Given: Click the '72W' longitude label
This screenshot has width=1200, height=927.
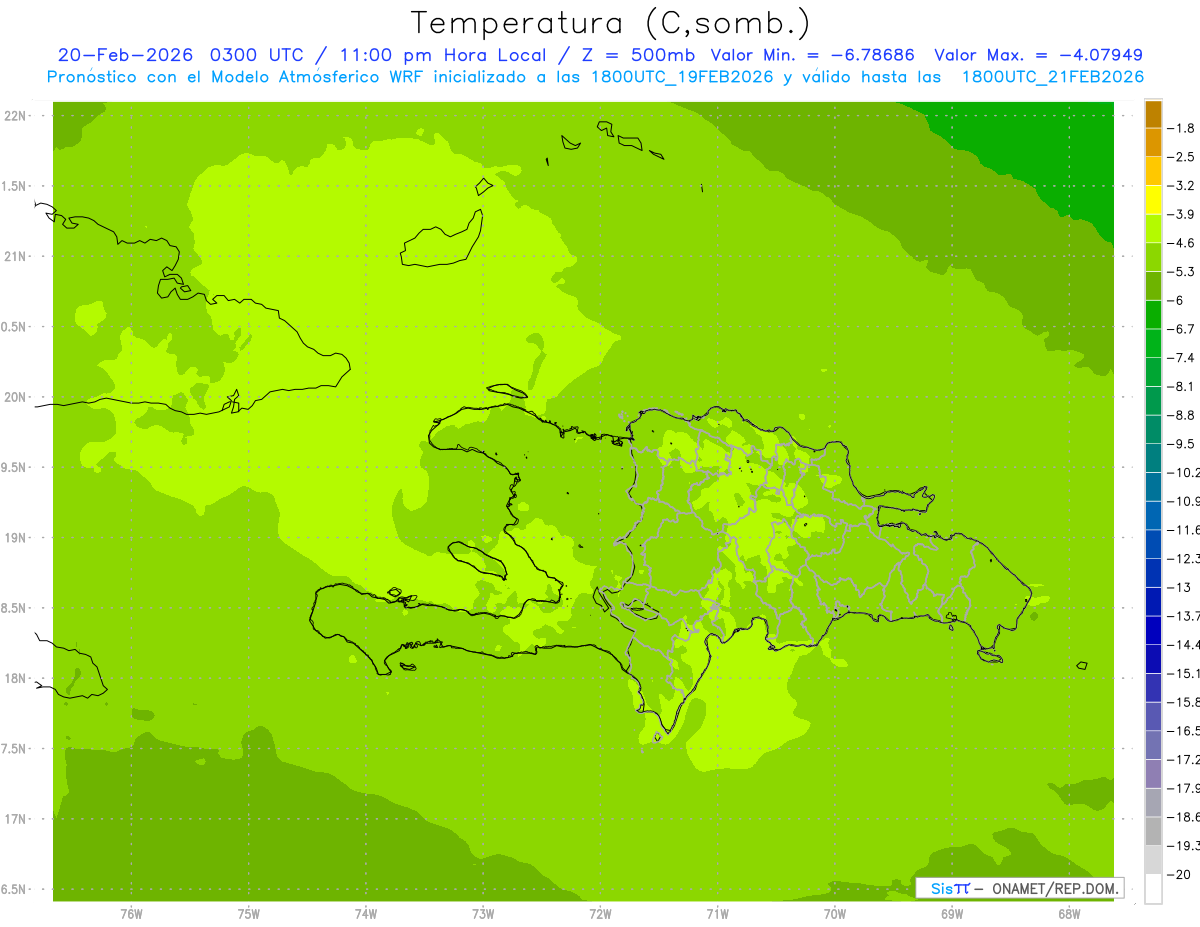Looking at the screenshot, I should [x=600, y=914].
